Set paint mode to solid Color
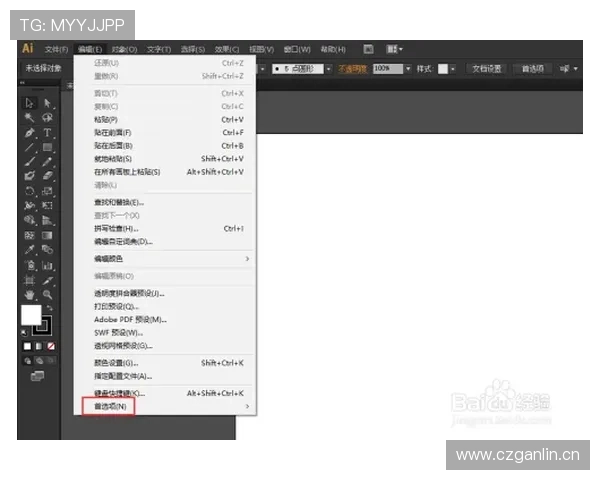 pyautogui.click(x=27, y=346)
